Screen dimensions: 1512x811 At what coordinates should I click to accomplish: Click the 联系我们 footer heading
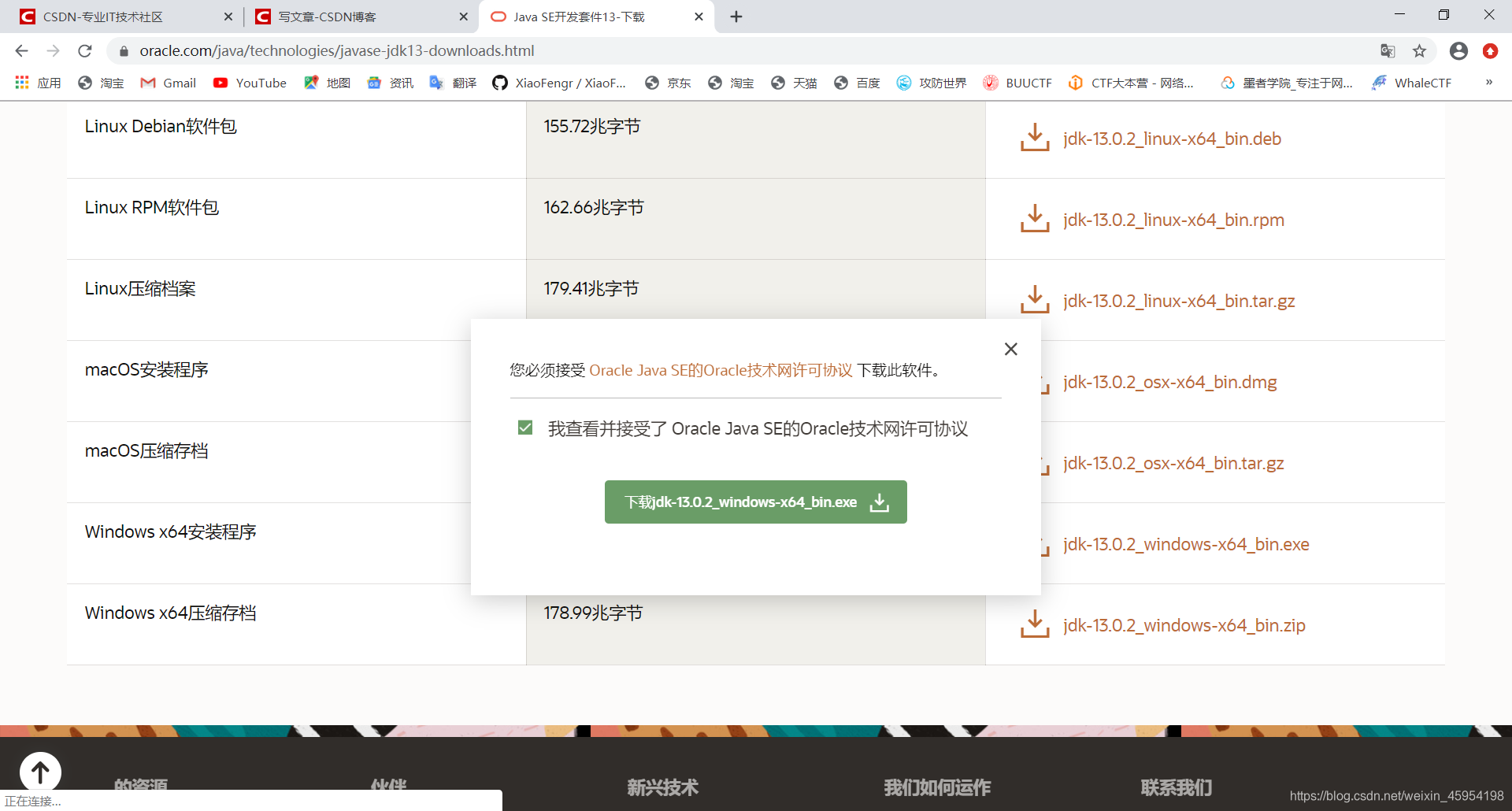pos(1177,787)
